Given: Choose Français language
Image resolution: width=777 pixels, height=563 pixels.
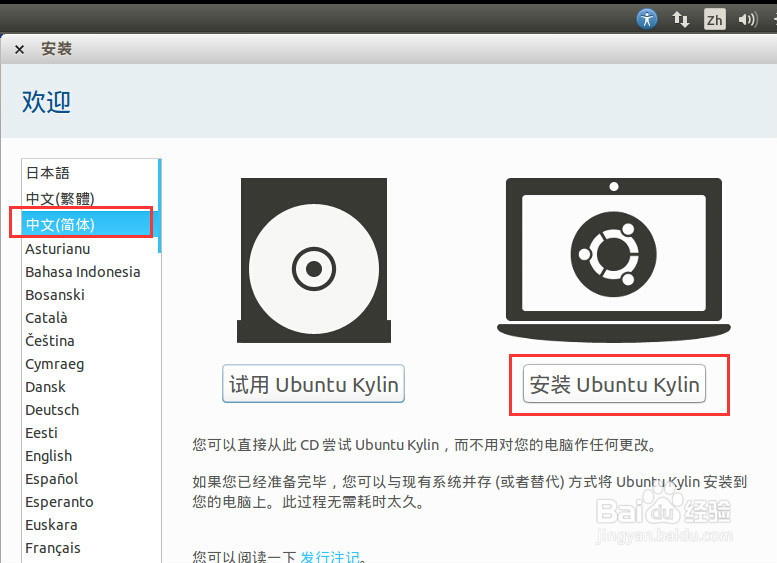Looking at the screenshot, I should 90,548.
